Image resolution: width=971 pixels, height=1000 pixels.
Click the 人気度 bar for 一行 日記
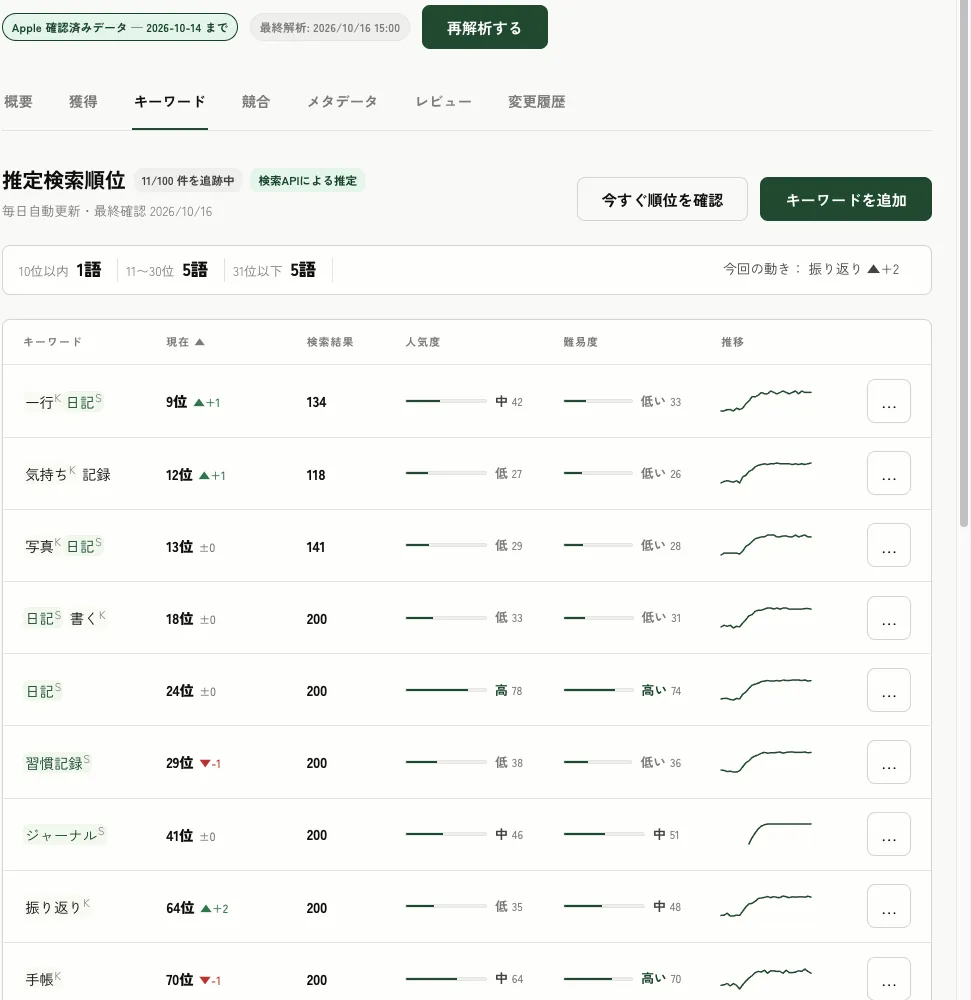pos(446,401)
